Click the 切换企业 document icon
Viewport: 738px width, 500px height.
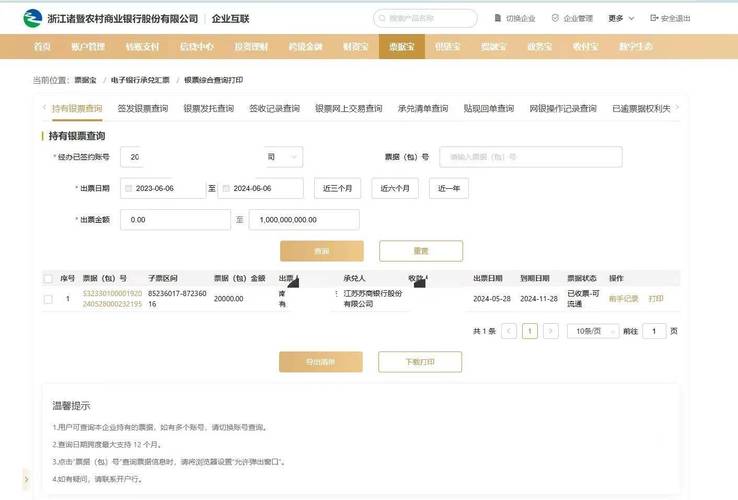pos(497,18)
